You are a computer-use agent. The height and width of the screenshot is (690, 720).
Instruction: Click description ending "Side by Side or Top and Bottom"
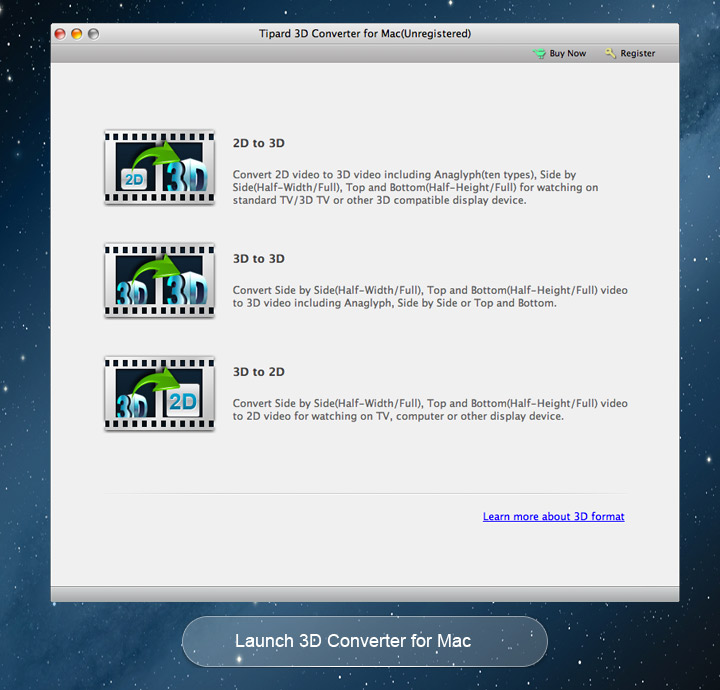point(430,297)
